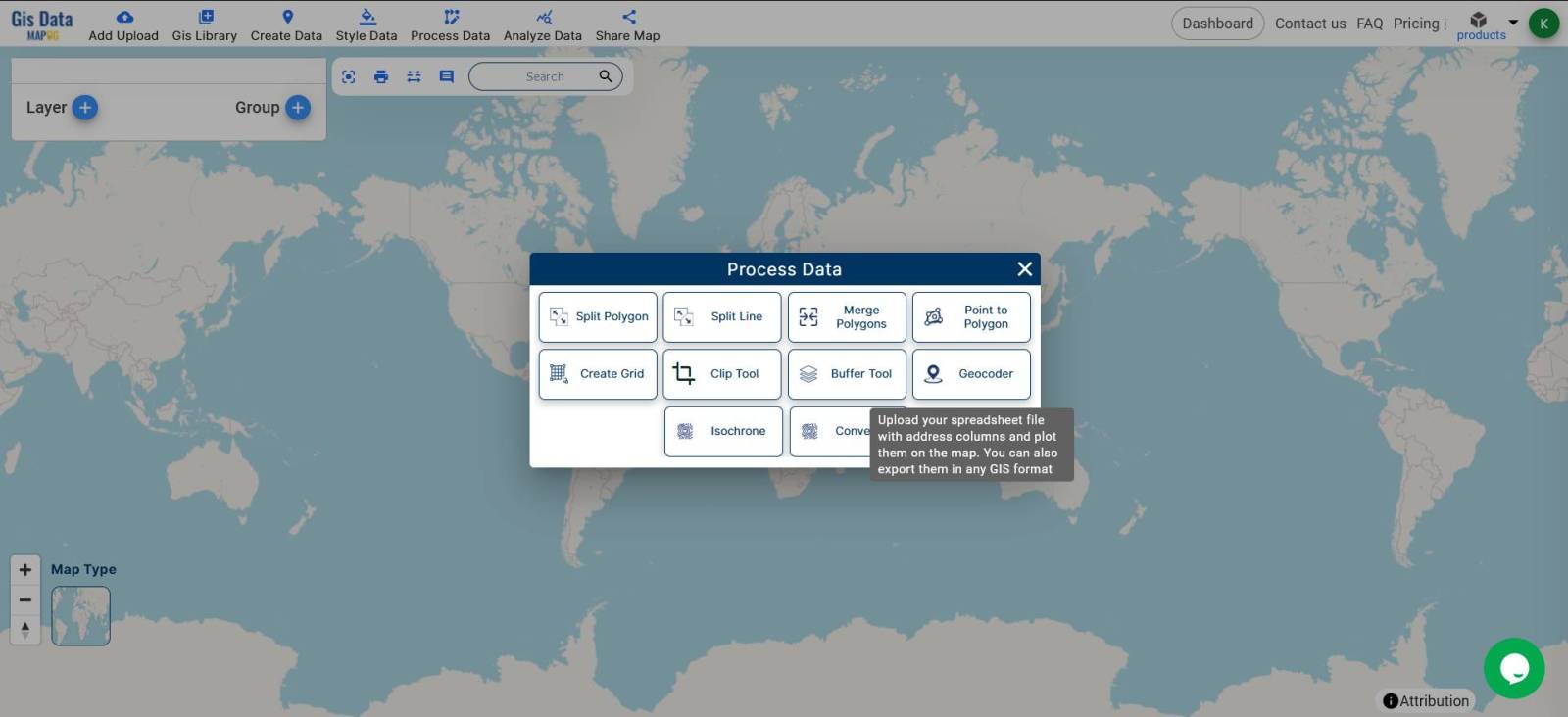Go to the Dashboard
1568x717 pixels.
(1217, 24)
